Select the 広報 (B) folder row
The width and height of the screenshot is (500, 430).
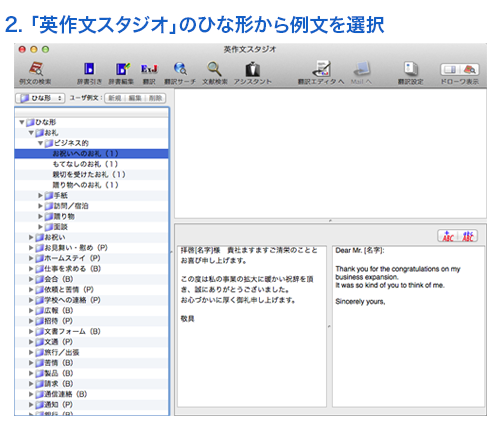[x=92, y=311]
